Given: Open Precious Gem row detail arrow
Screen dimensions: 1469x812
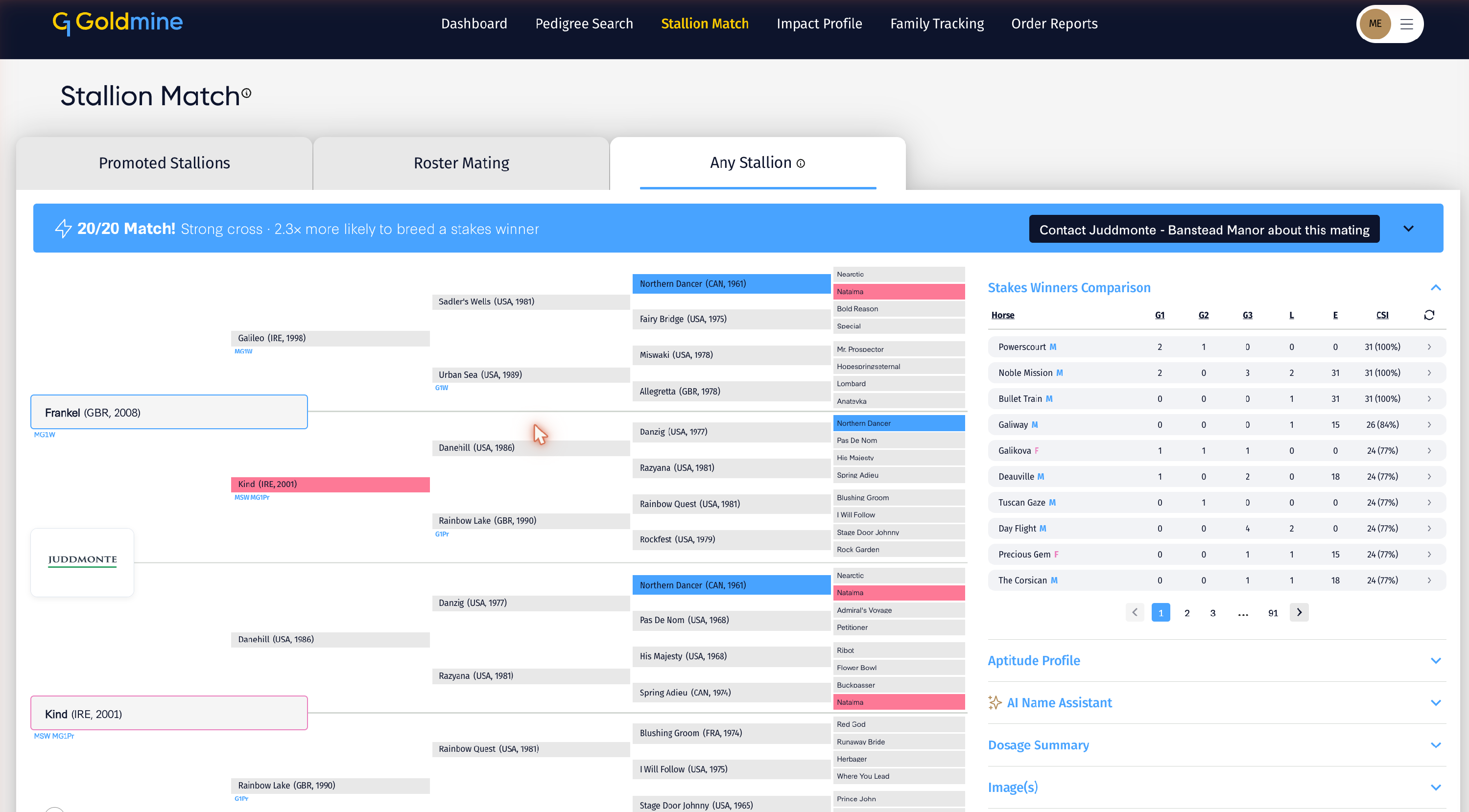Looking at the screenshot, I should point(1429,555).
